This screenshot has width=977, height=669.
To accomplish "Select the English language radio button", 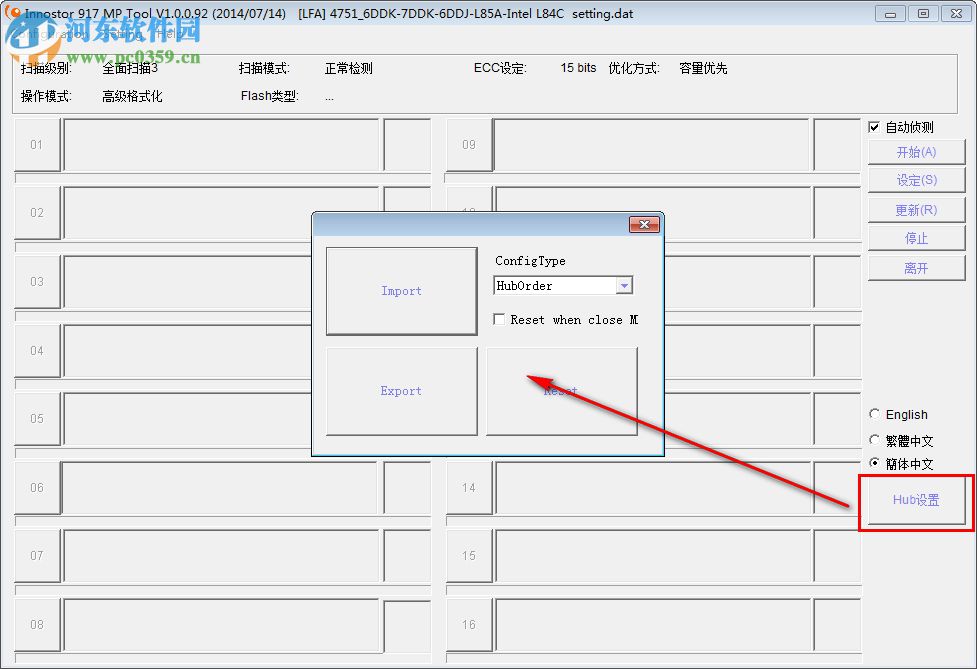I will (874, 414).
